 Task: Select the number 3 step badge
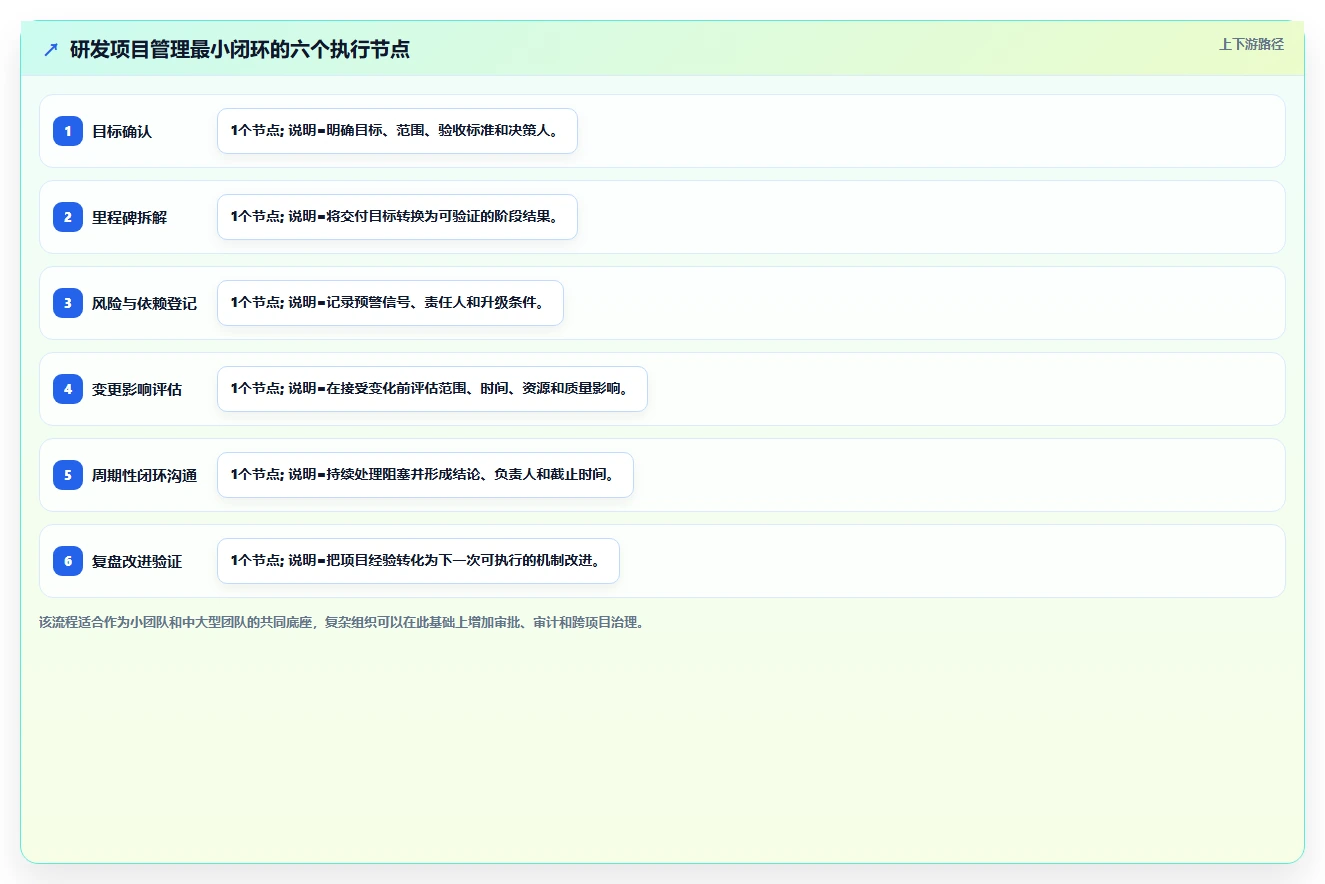68,303
